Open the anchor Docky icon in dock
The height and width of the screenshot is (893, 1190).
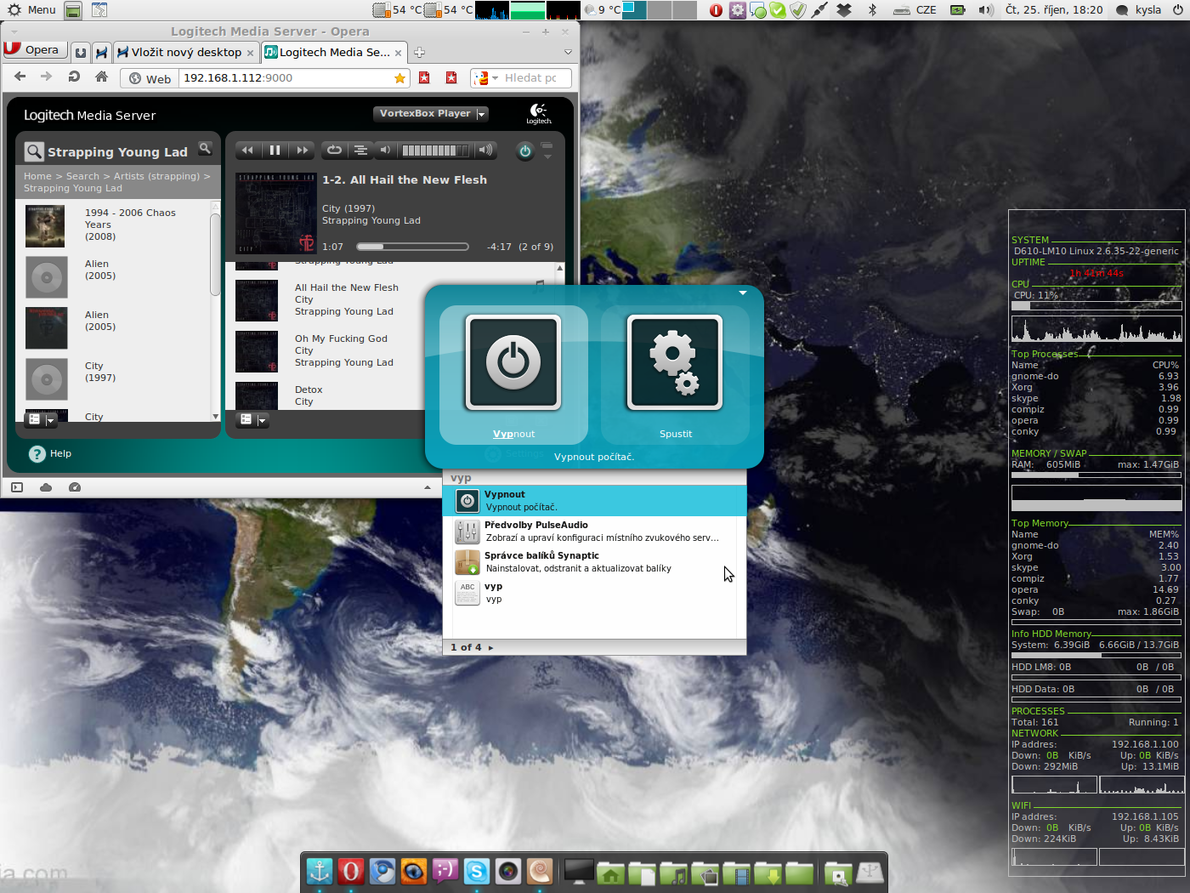[x=320, y=872]
